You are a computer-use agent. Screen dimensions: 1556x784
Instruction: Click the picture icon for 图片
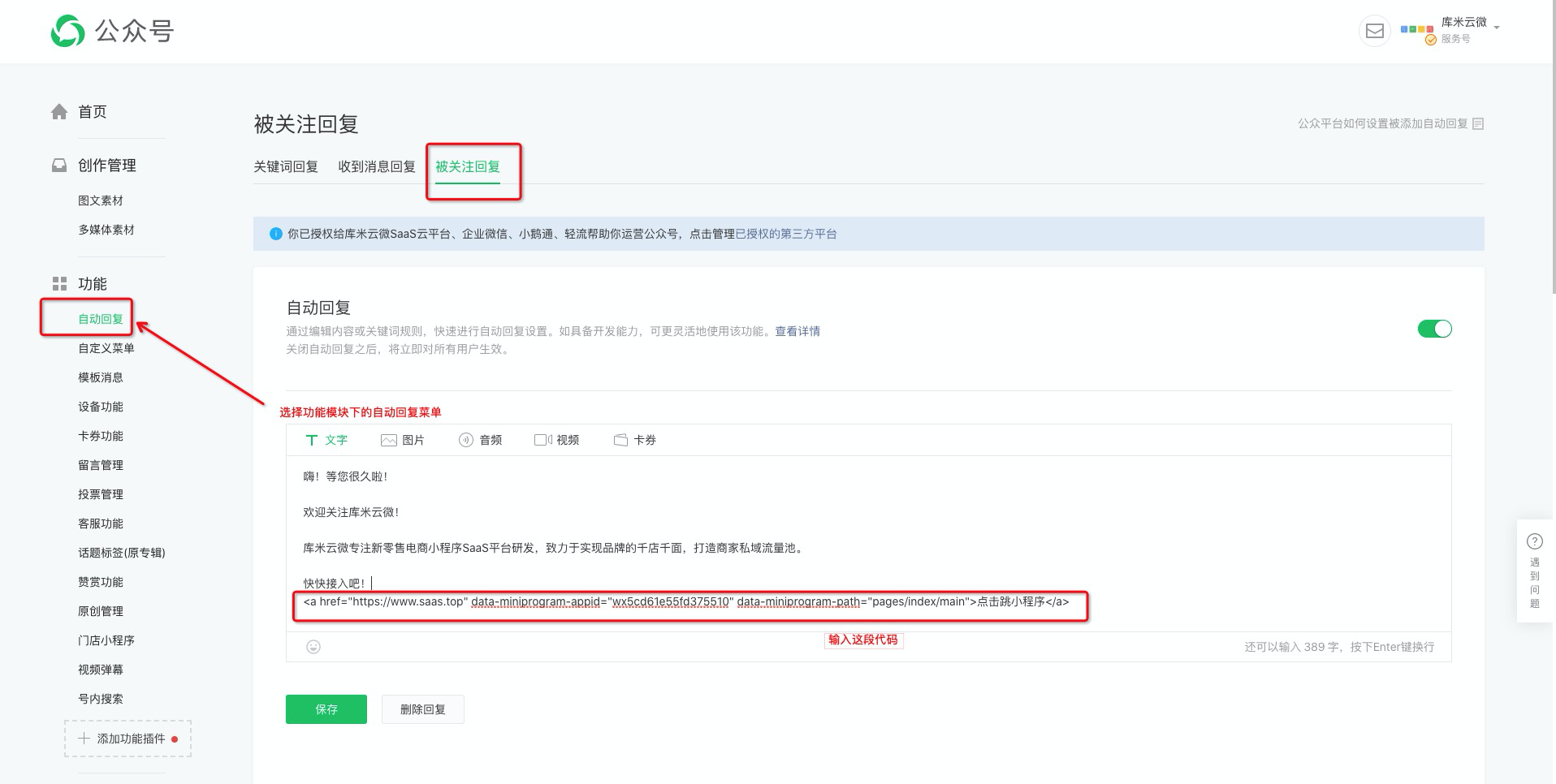pyautogui.click(x=389, y=440)
